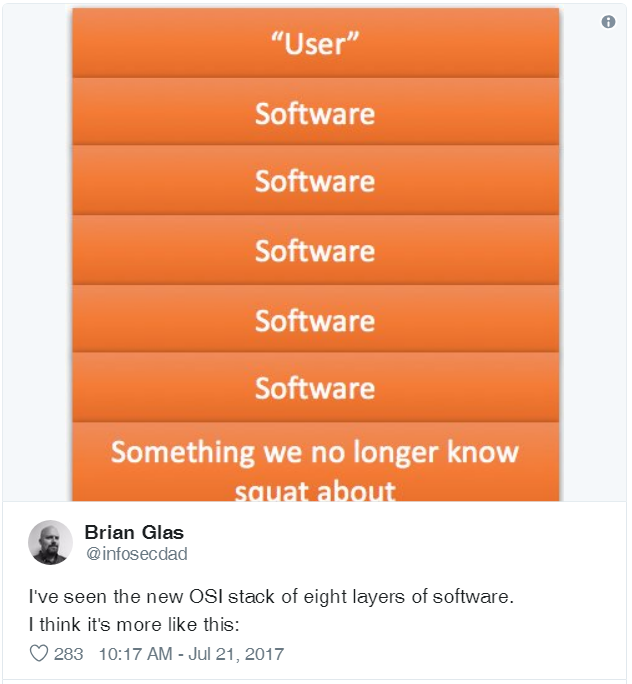
Task: Click the fifth Software layer in the stack
Action: click(x=315, y=388)
